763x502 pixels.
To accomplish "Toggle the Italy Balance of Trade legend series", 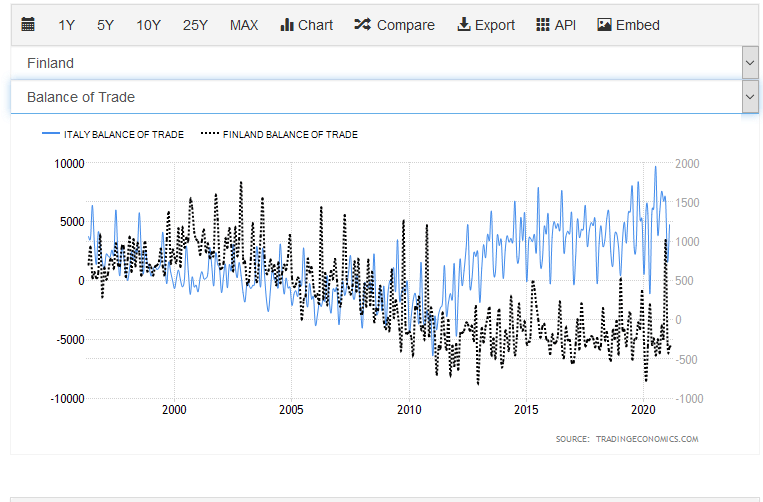I will tap(123, 134).
